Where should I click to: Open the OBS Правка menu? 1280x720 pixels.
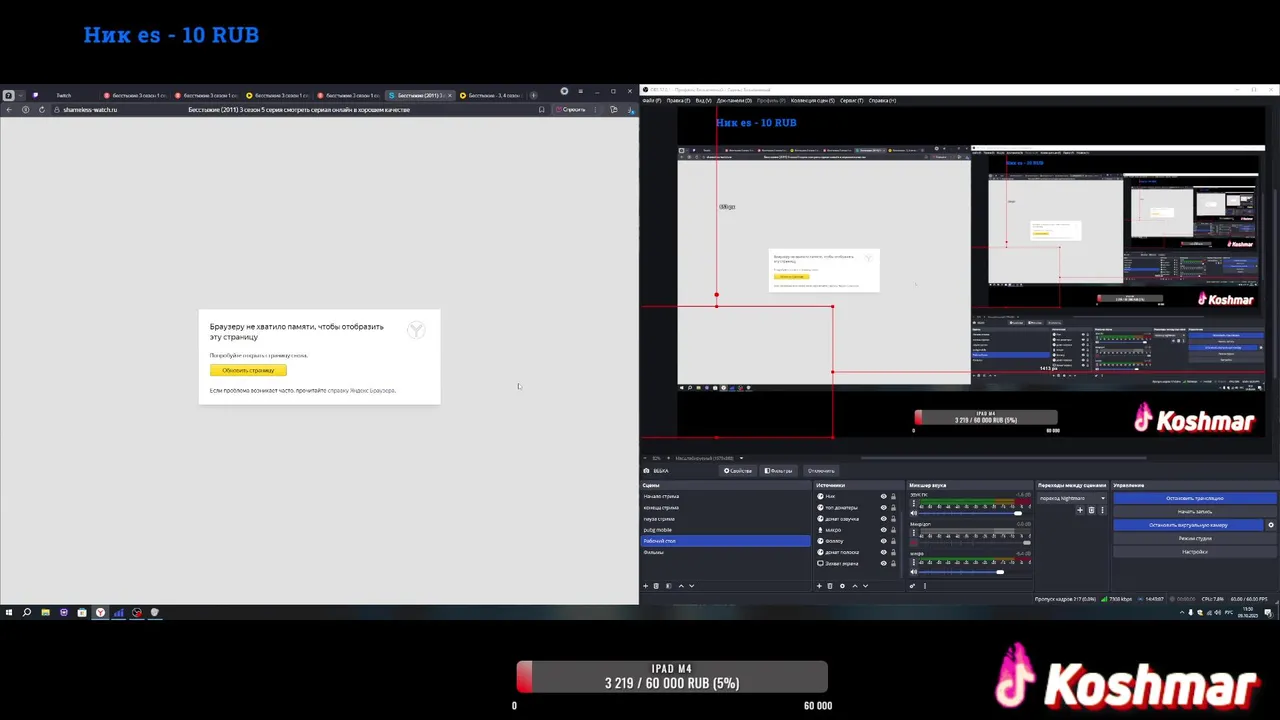pos(678,100)
